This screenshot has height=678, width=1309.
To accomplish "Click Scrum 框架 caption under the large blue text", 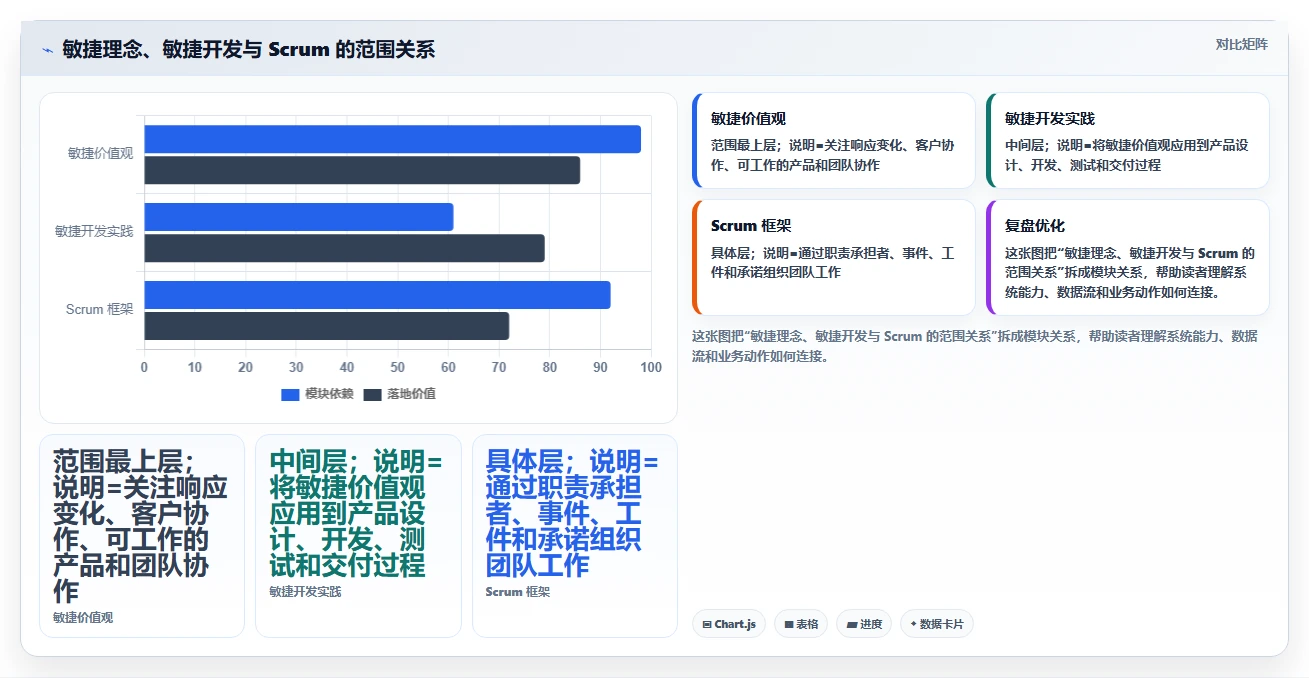I will (518, 592).
